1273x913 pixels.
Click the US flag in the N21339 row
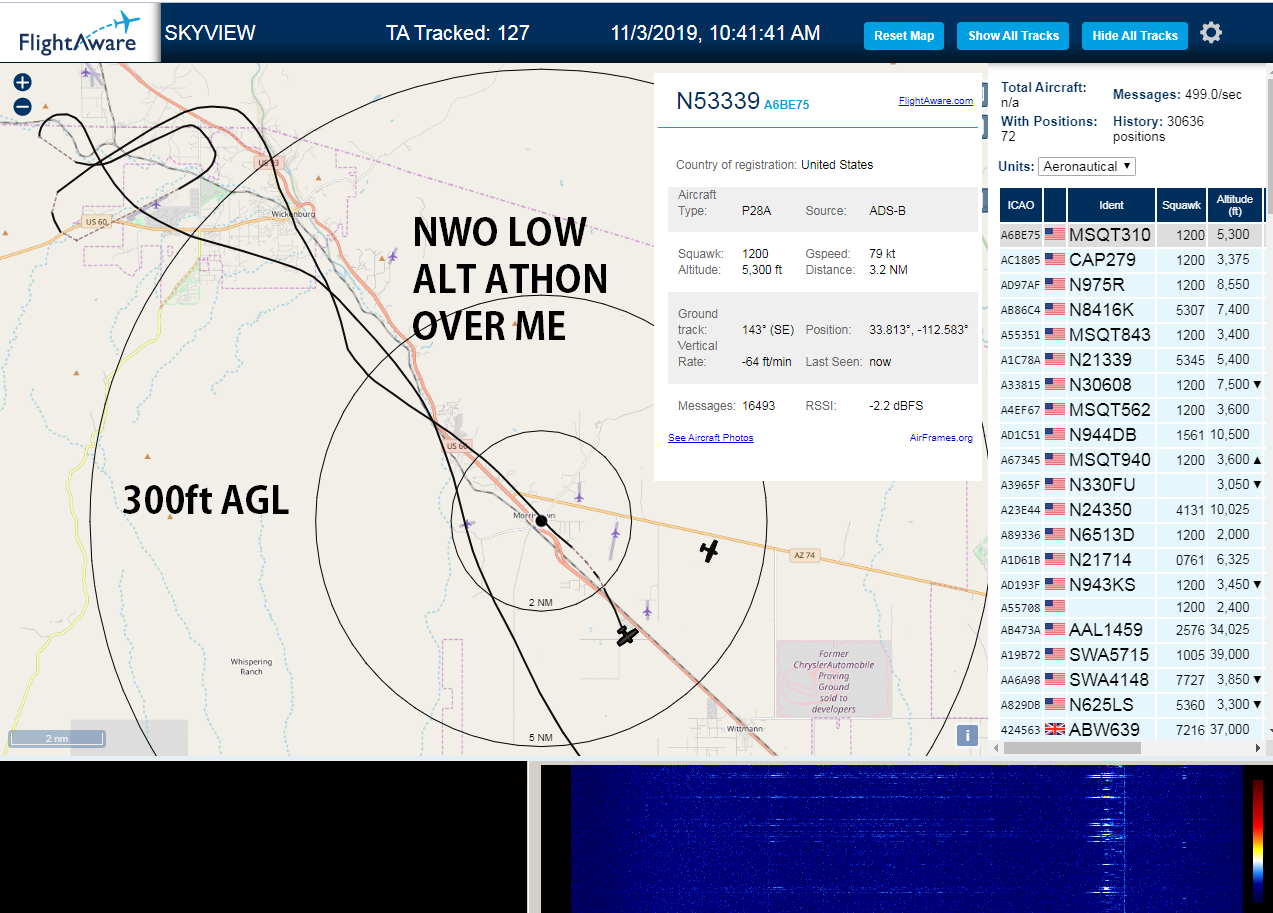coord(1055,360)
